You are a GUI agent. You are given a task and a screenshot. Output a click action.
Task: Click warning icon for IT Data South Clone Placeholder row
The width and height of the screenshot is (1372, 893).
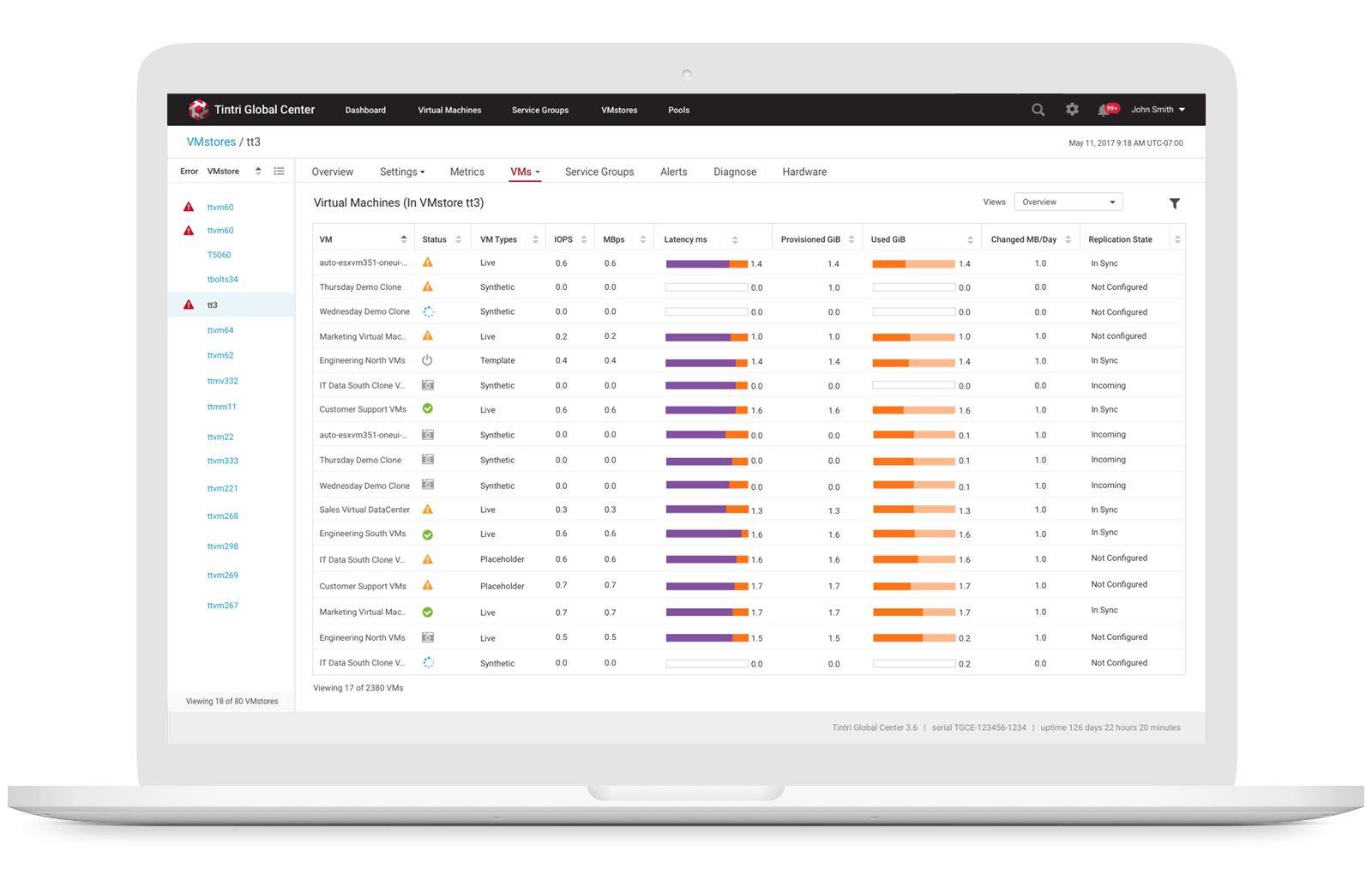(x=428, y=559)
